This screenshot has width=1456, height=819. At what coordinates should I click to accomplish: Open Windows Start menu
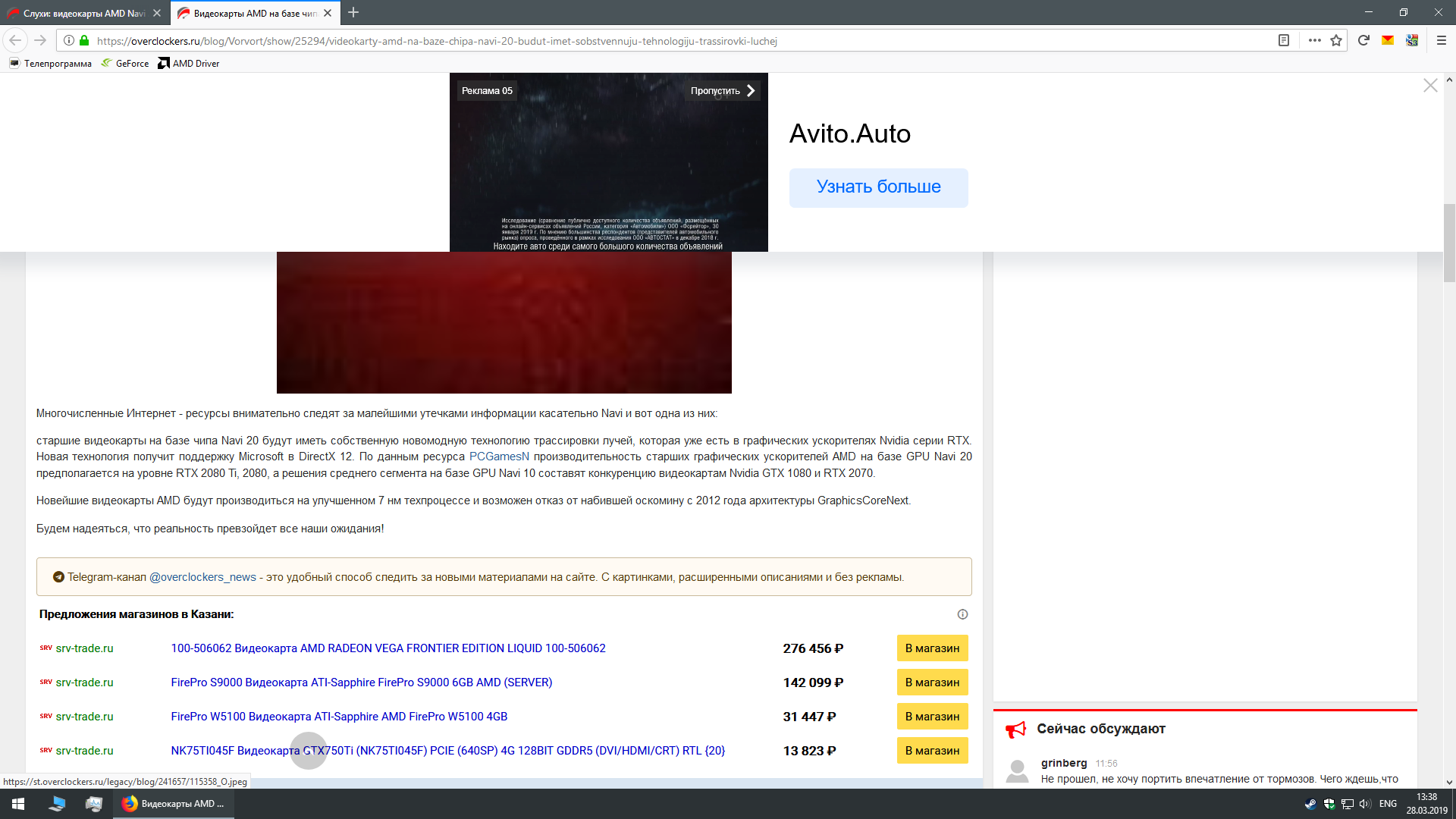point(18,804)
